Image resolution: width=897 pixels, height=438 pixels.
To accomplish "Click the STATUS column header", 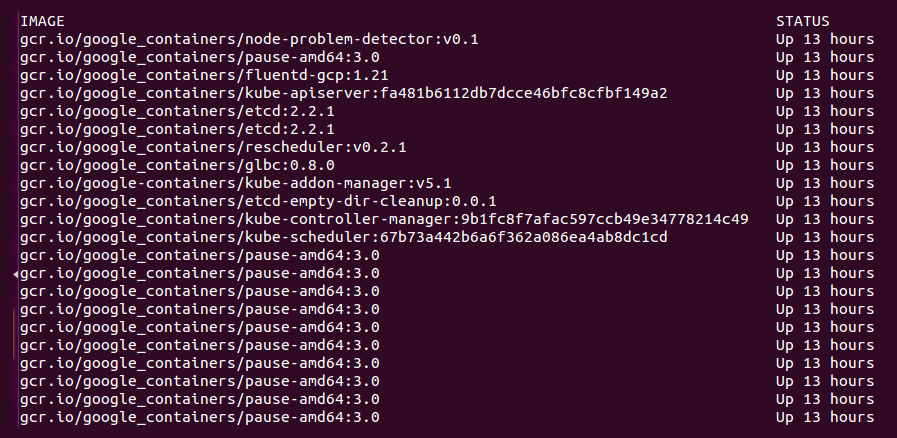I will 802,22.
